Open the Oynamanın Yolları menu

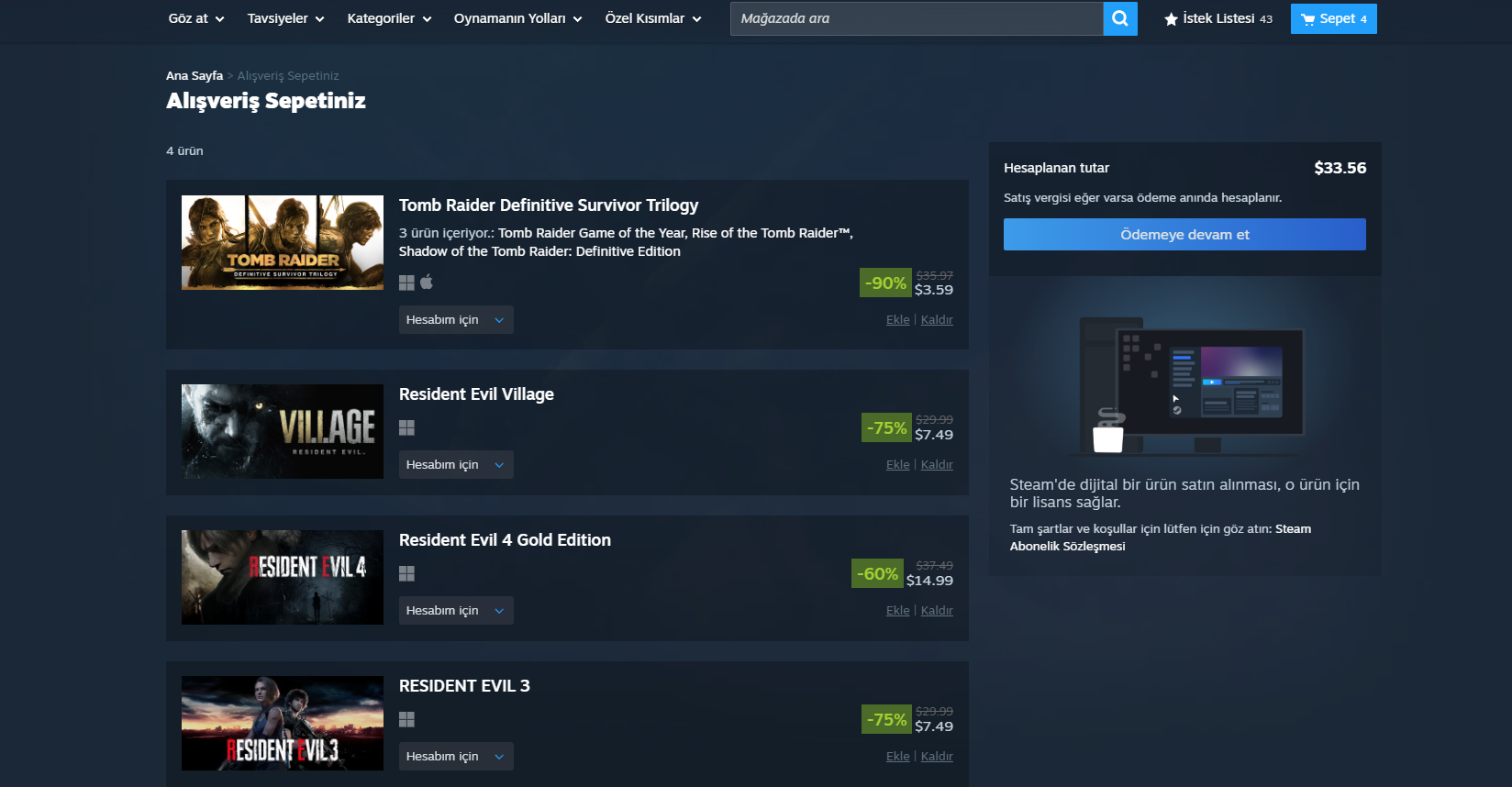click(x=518, y=18)
